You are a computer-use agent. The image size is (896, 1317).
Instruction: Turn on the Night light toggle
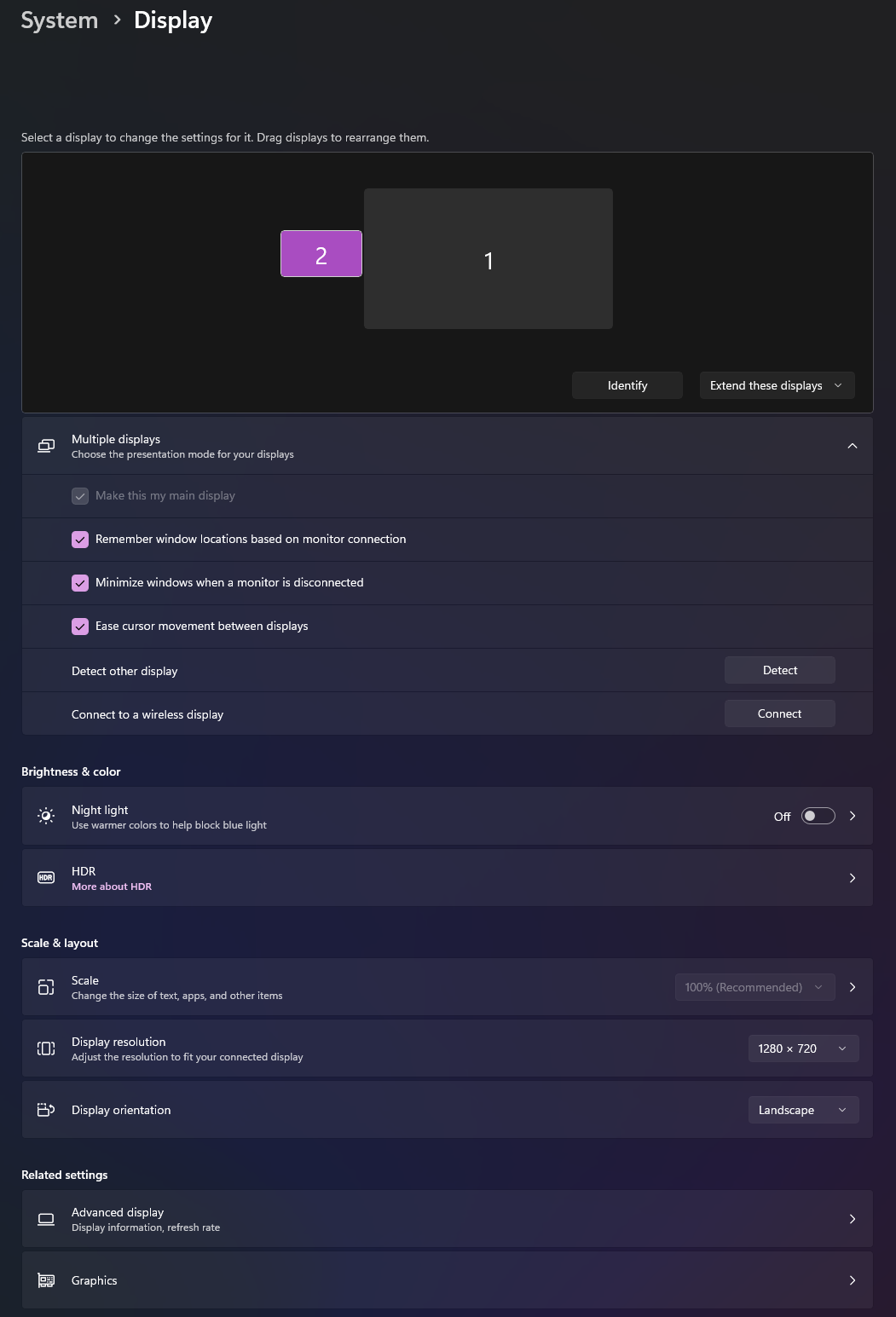coord(818,817)
